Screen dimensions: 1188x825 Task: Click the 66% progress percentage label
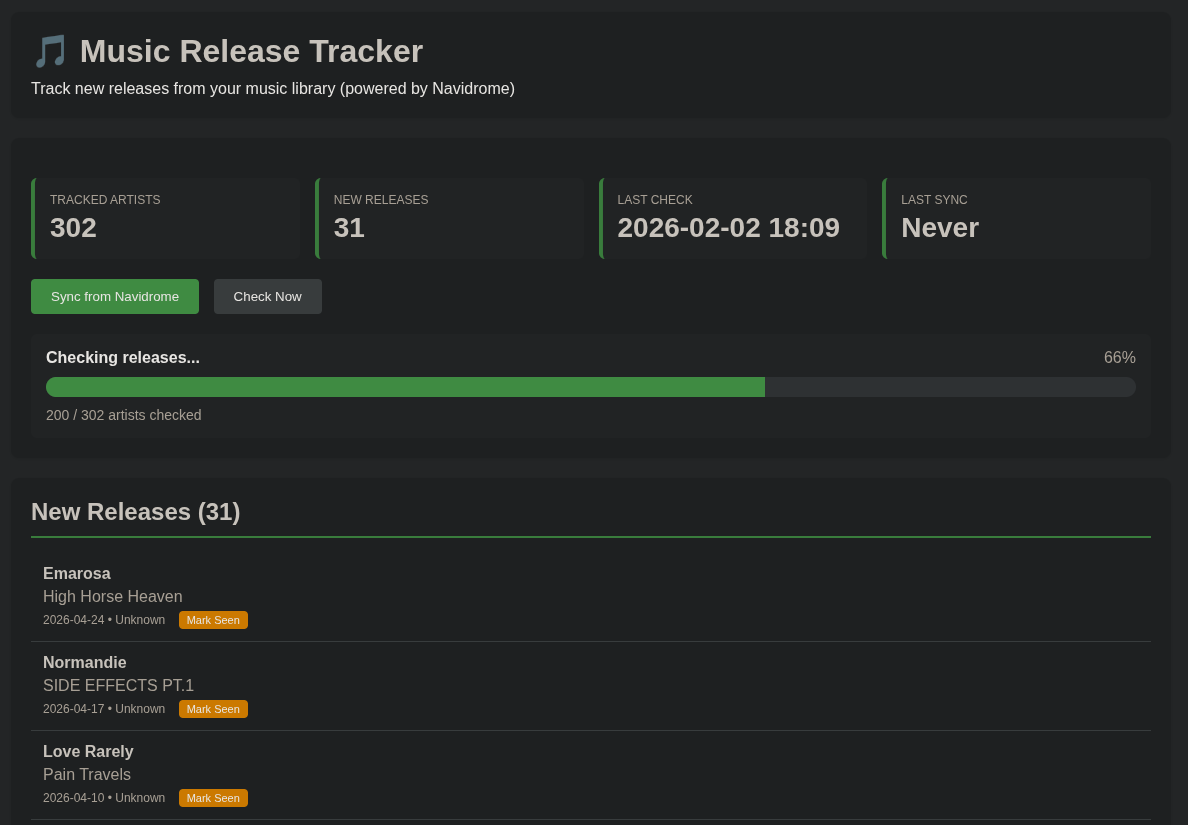tap(1119, 358)
